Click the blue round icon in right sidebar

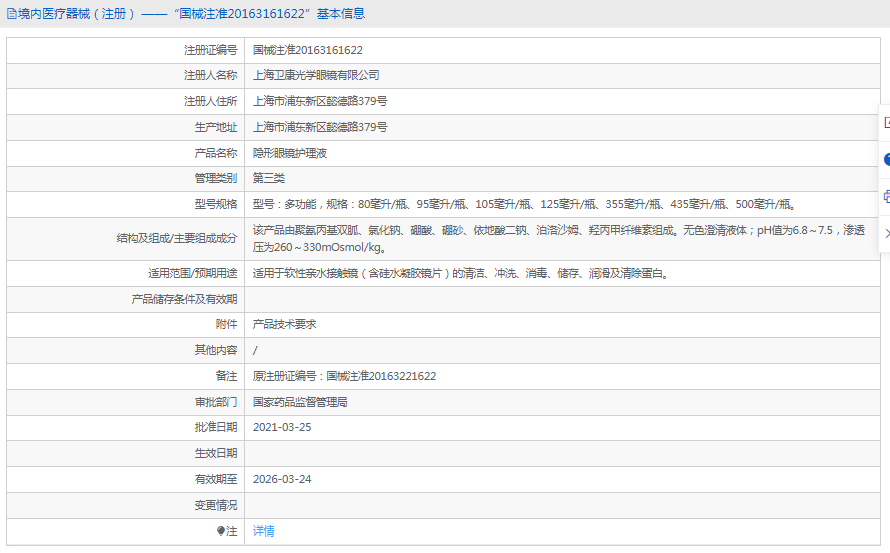(886, 159)
